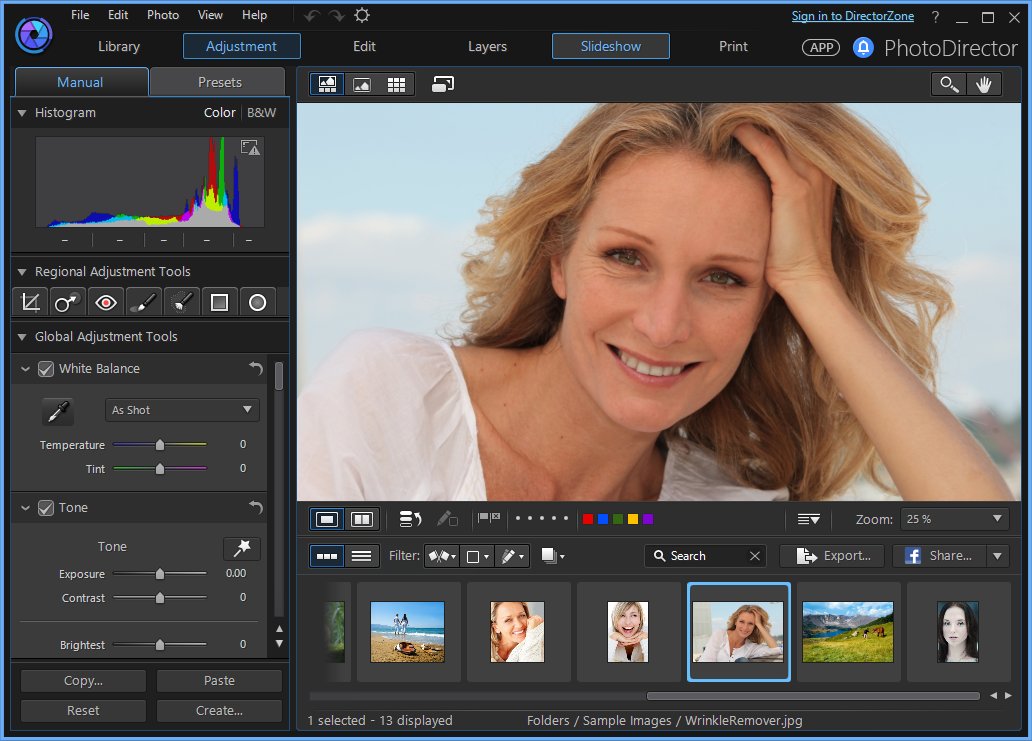Screen dimensions: 1032x741
Task: Enable single photo view mode
Action: (x=327, y=520)
